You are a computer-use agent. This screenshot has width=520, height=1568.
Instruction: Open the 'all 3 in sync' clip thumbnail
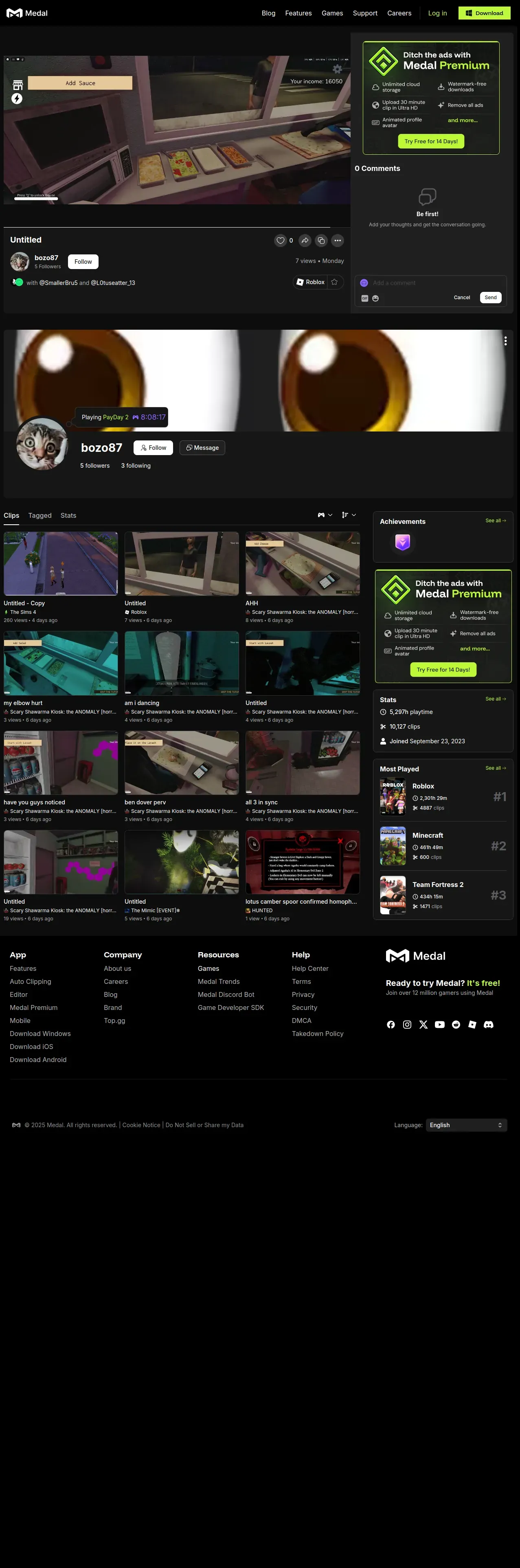pos(303,763)
